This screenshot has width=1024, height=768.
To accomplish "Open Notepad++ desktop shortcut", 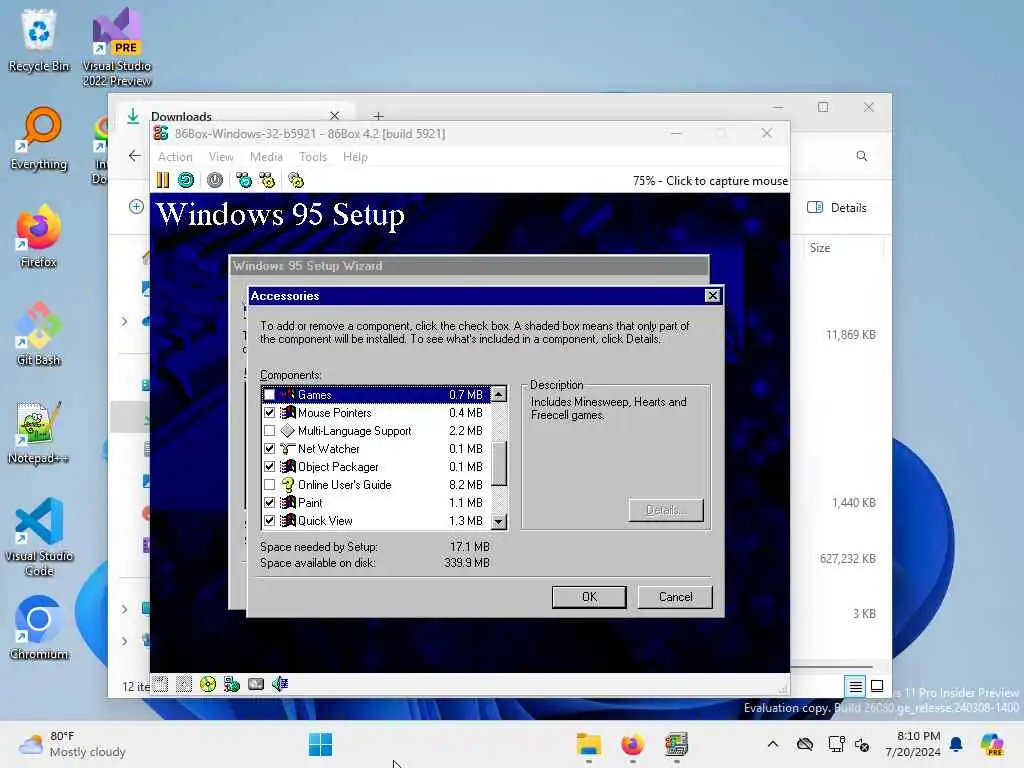I will pyautogui.click(x=39, y=432).
